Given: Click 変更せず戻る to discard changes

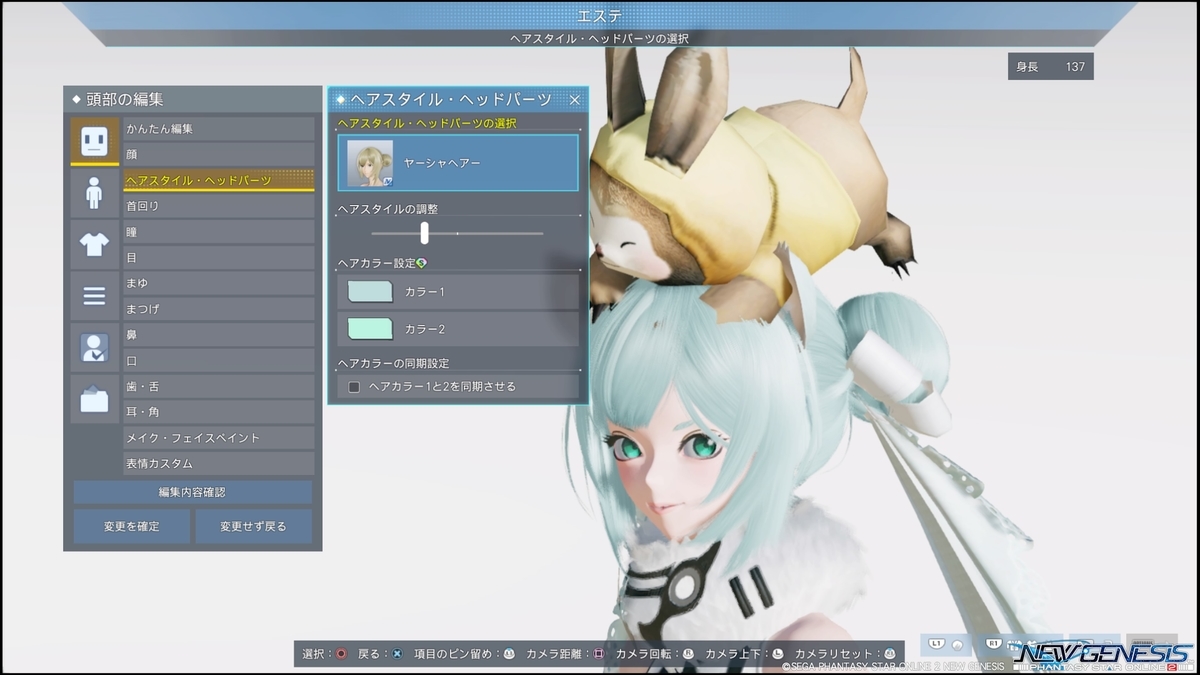Looking at the screenshot, I should click(253, 526).
